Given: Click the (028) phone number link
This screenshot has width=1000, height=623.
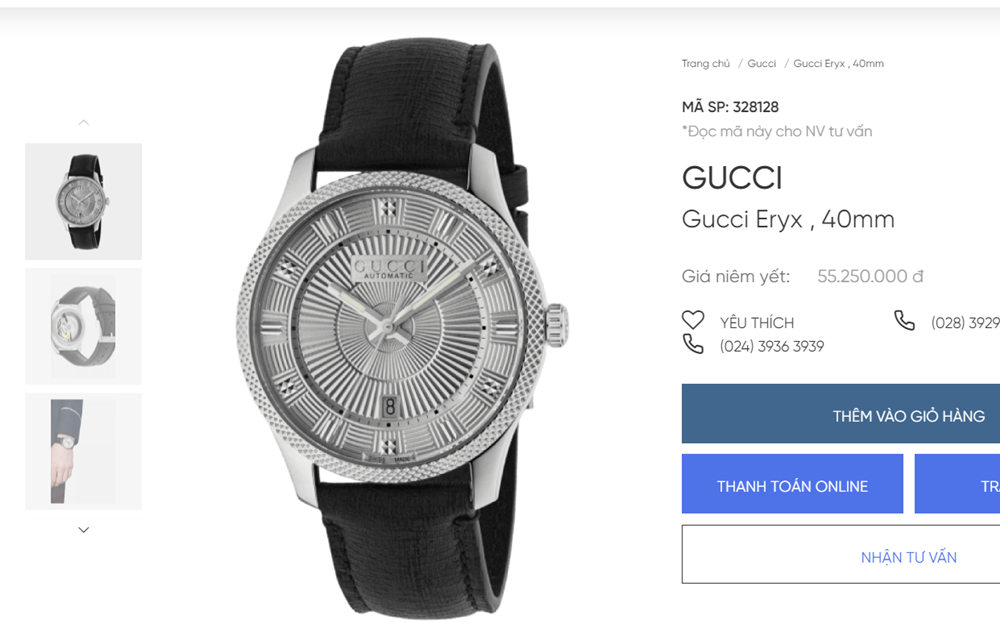Looking at the screenshot, I should point(965,322).
